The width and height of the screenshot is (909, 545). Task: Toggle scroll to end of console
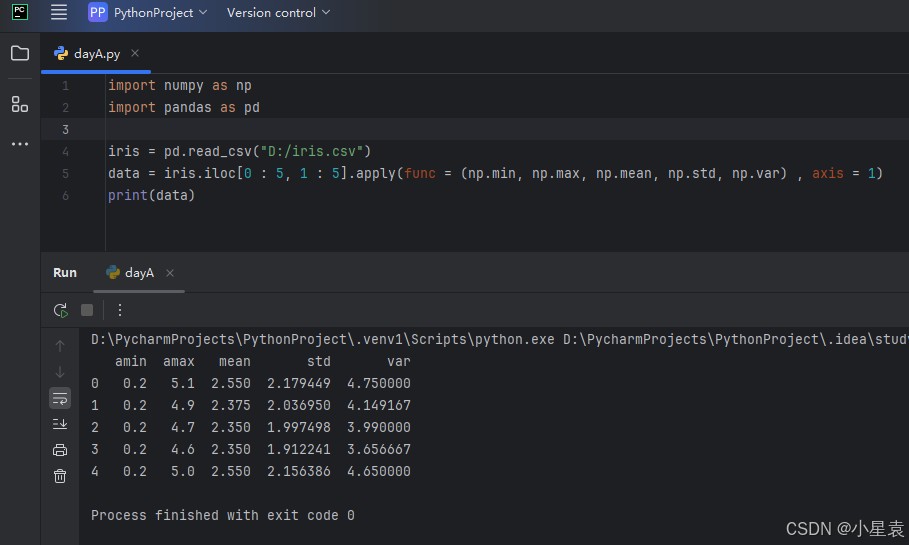coord(60,424)
